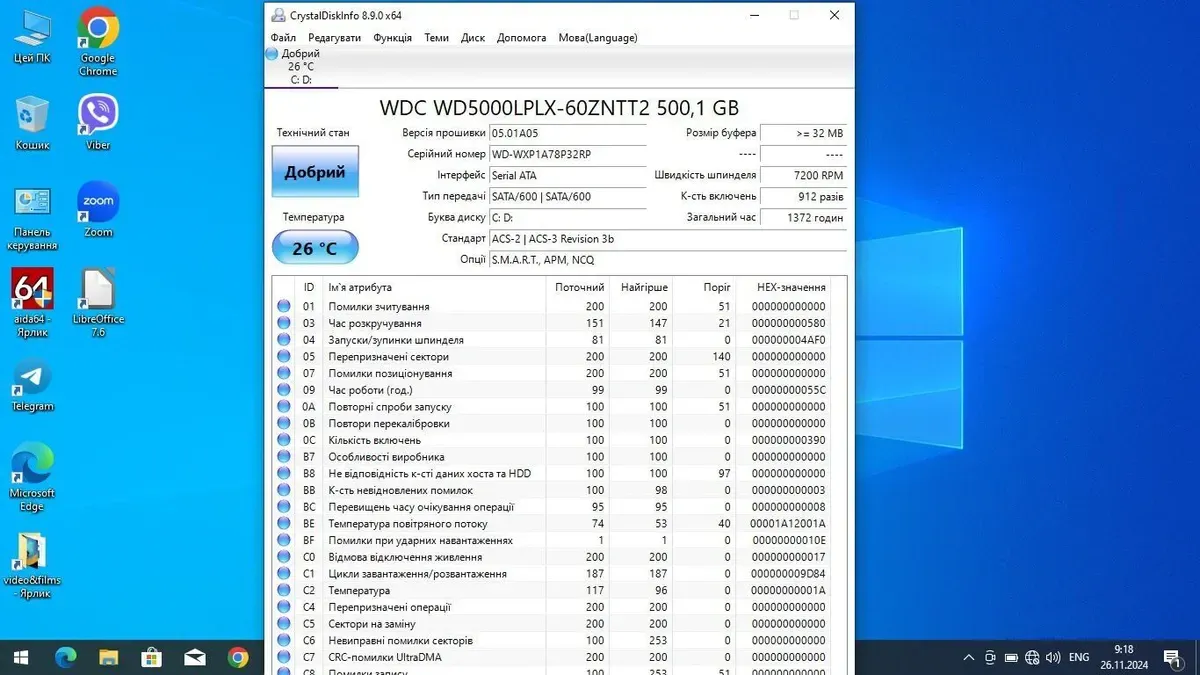Open Microsoft Store in the taskbar
The width and height of the screenshot is (1200, 675).
click(x=151, y=657)
